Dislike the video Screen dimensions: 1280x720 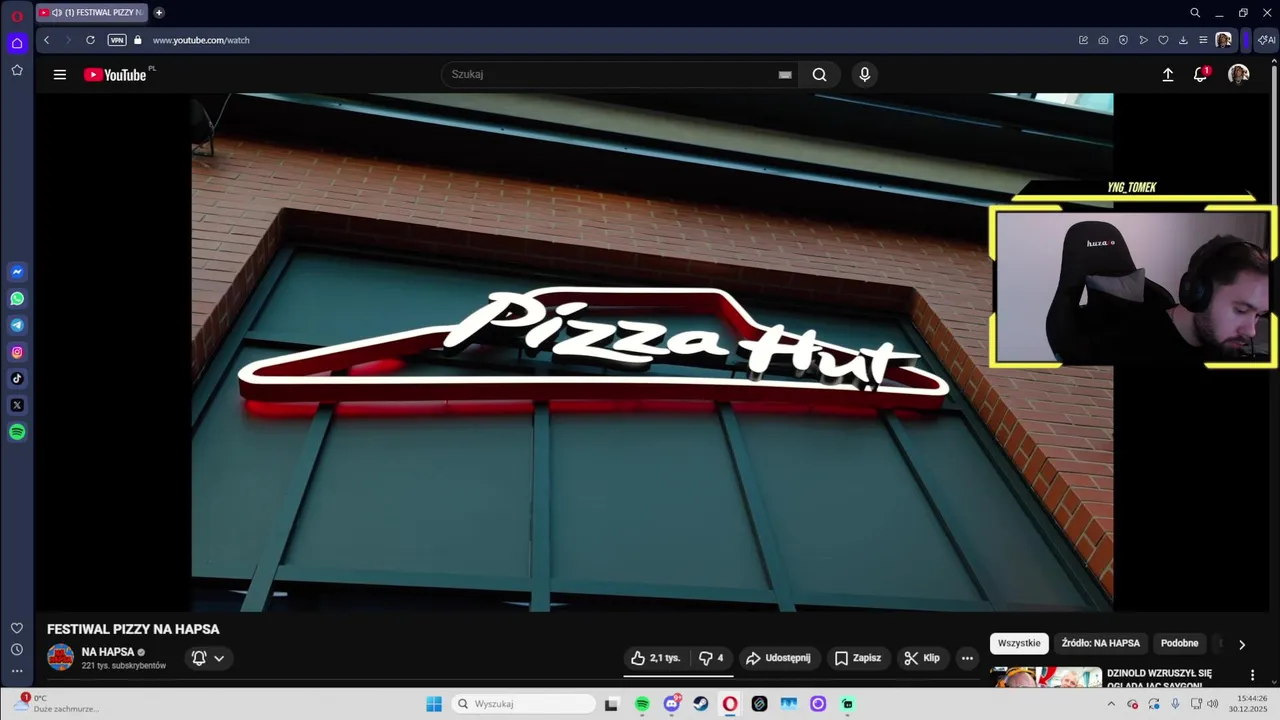click(711, 658)
